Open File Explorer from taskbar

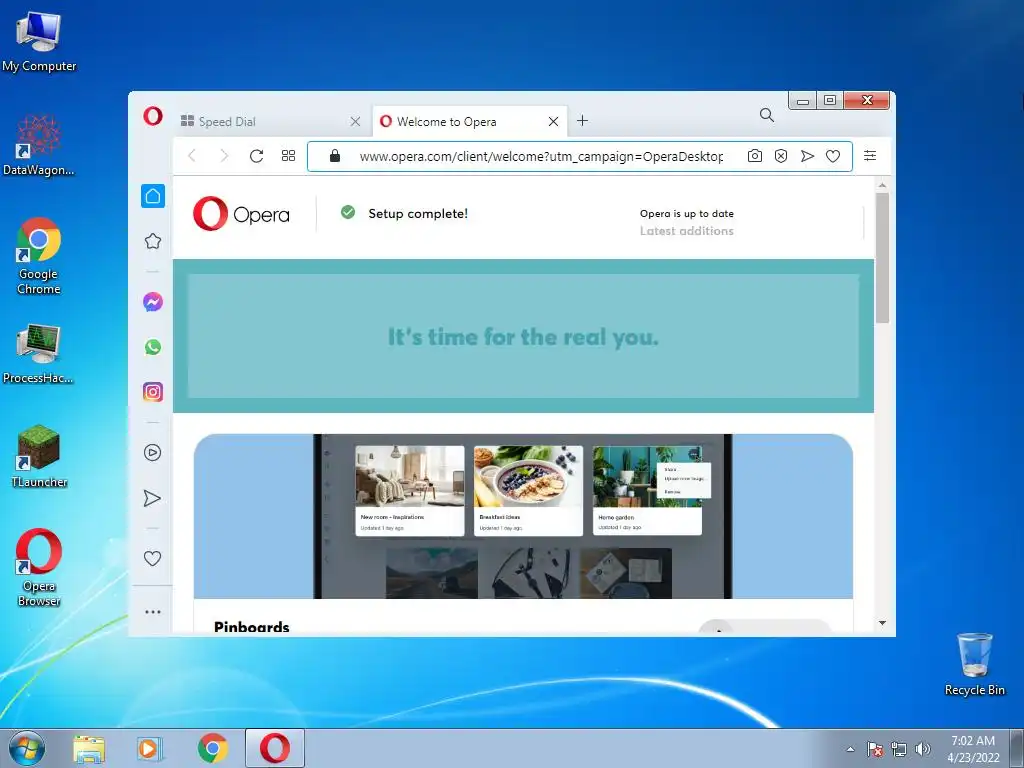pyautogui.click(x=89, y=748)
